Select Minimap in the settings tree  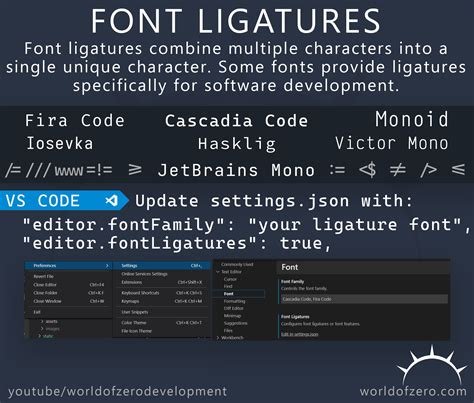coord(232,316)
